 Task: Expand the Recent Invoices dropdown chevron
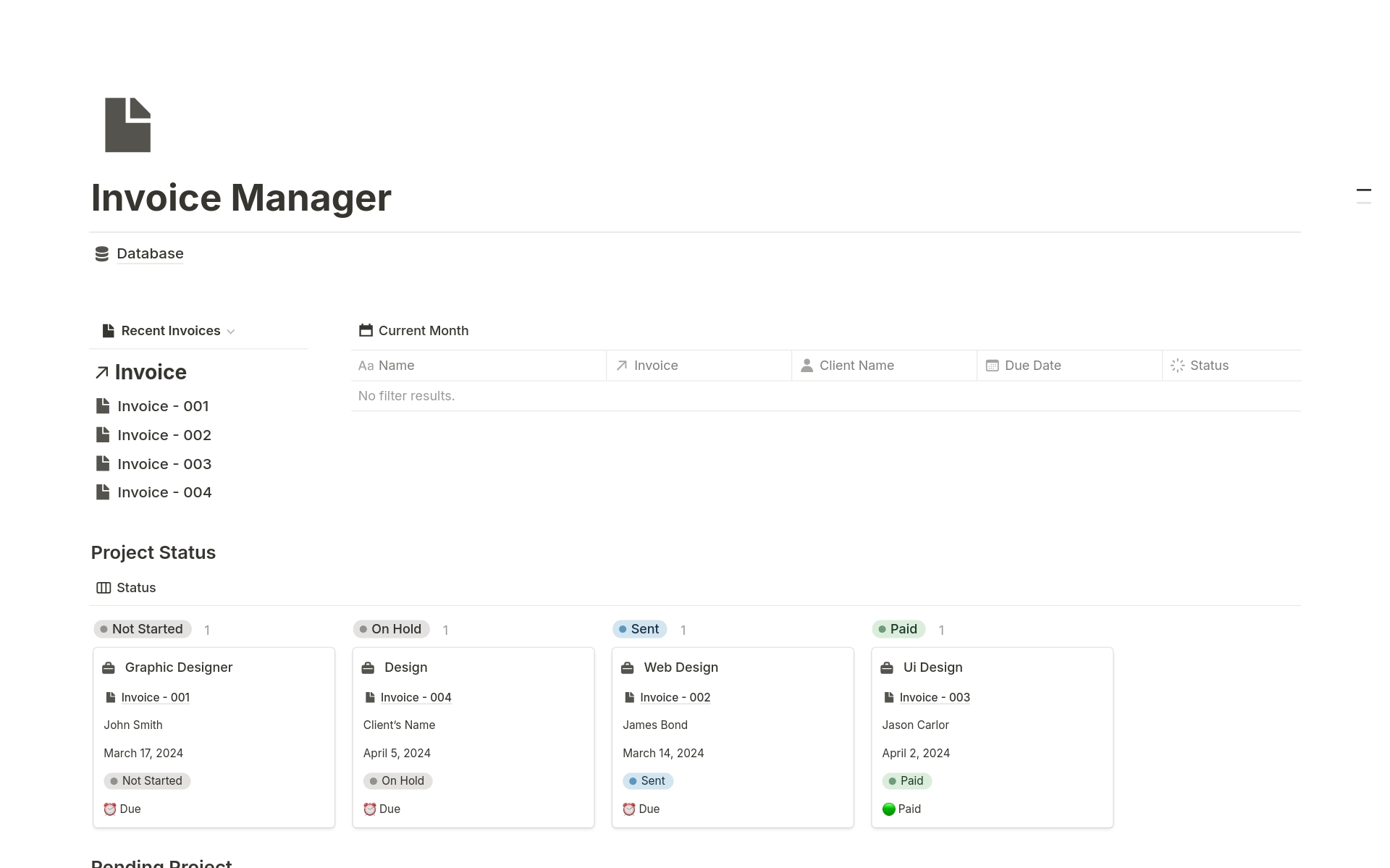(x=232, y=332)
